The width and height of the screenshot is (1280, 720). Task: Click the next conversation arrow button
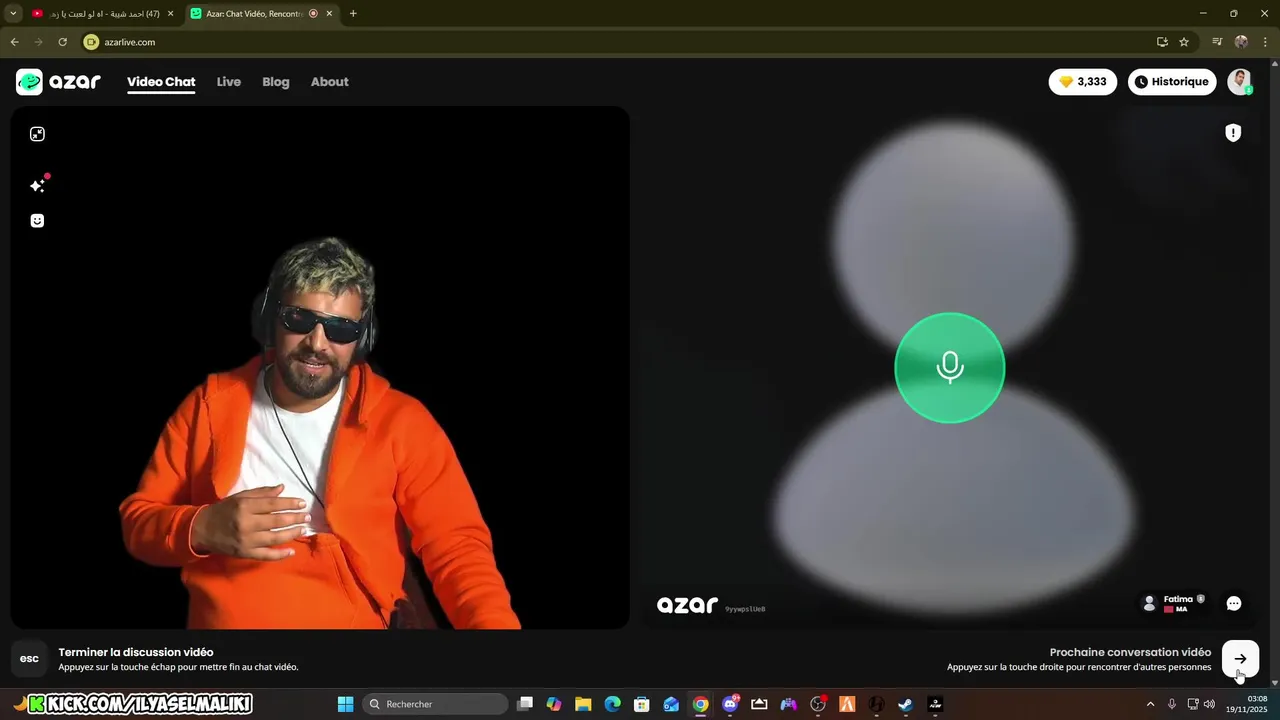(1240, 659)
